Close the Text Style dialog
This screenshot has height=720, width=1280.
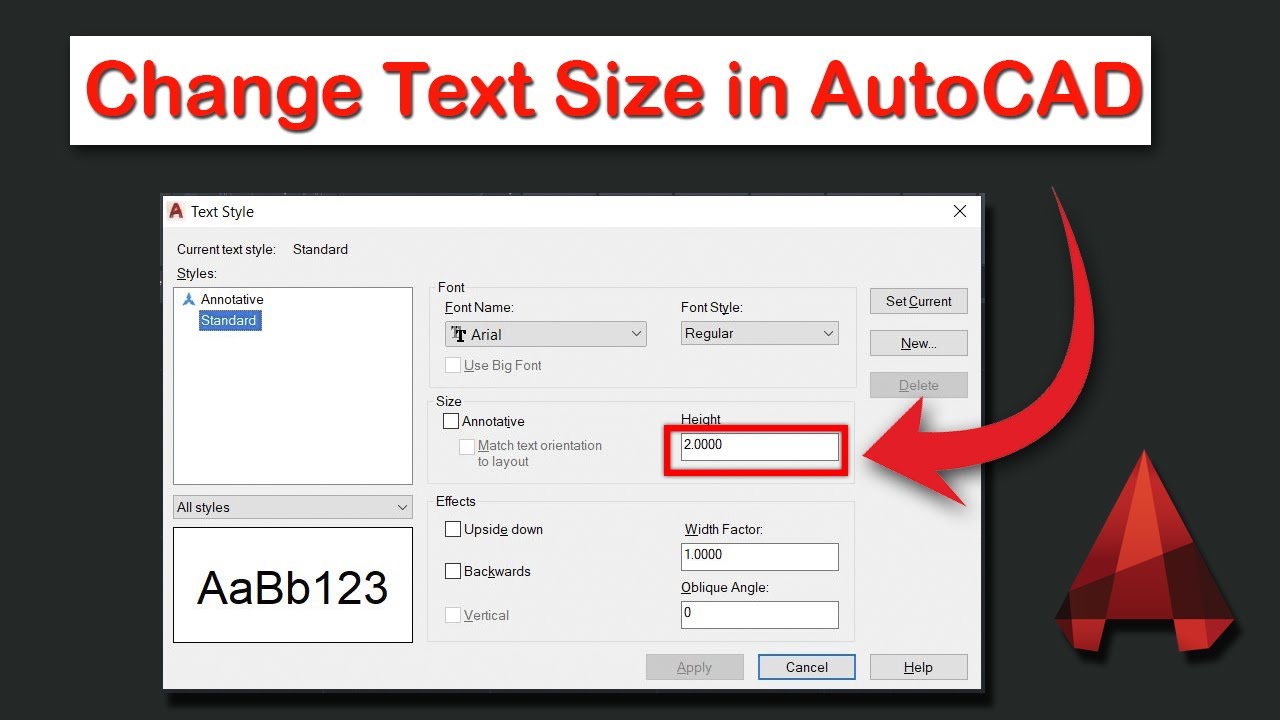click(960, 211)
